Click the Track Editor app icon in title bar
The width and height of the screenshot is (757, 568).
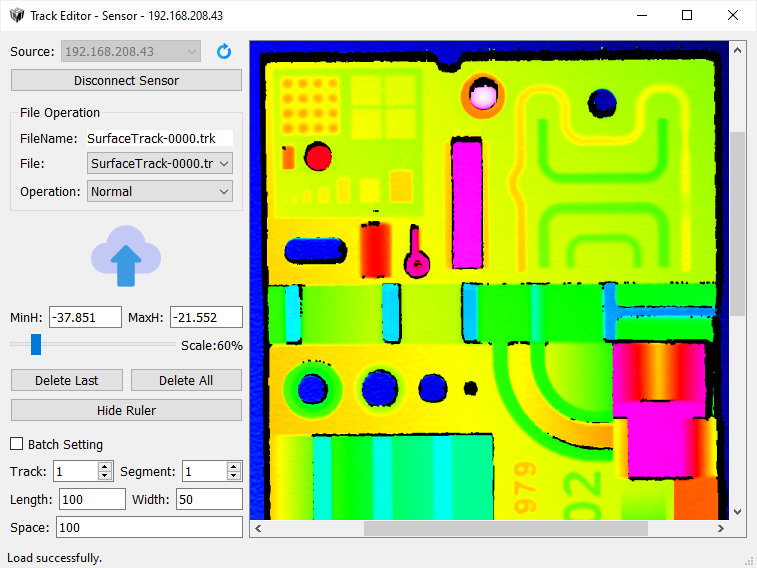point(16,15)
